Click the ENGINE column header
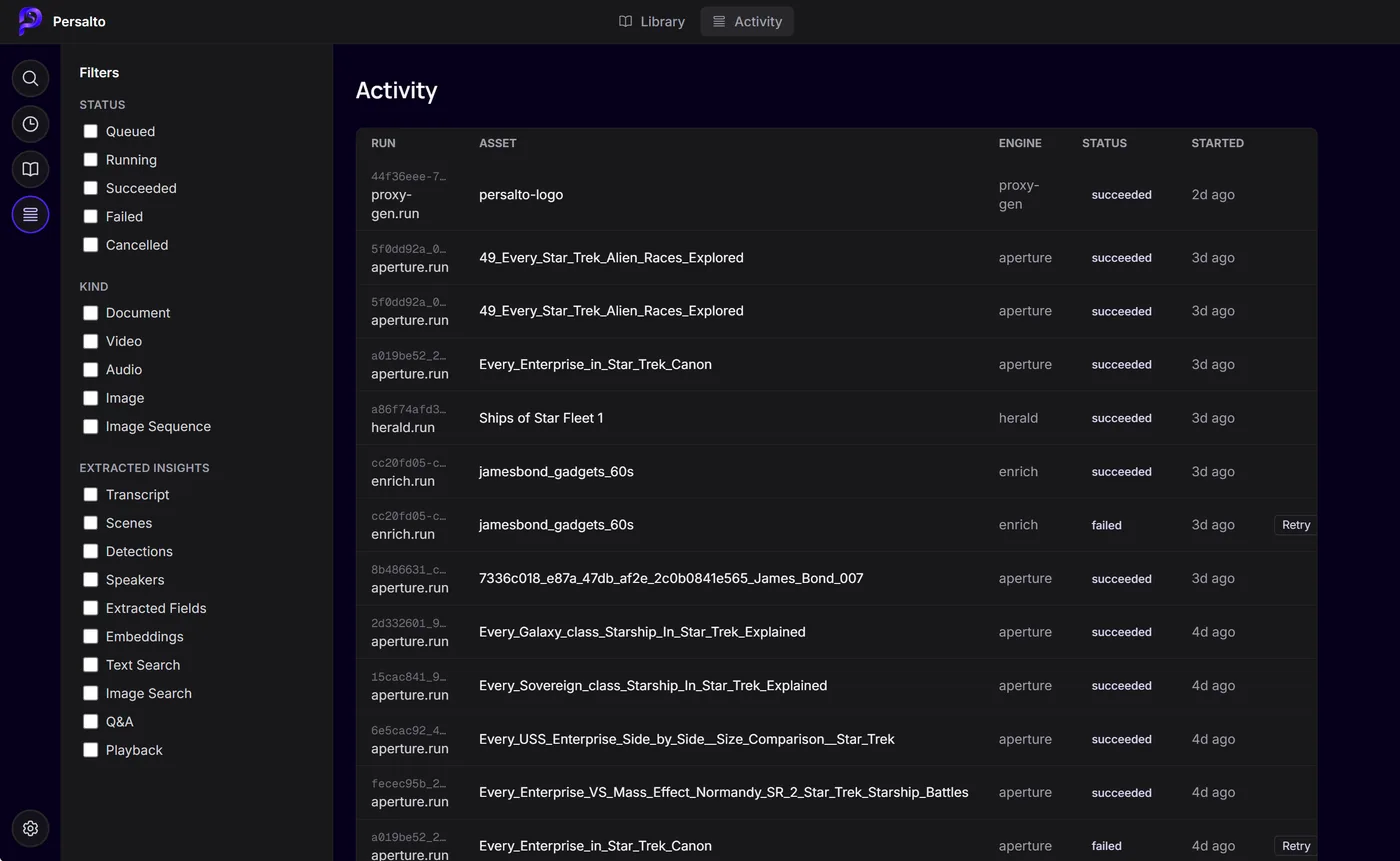The image size is (1400, 861). coord(1020,143)
